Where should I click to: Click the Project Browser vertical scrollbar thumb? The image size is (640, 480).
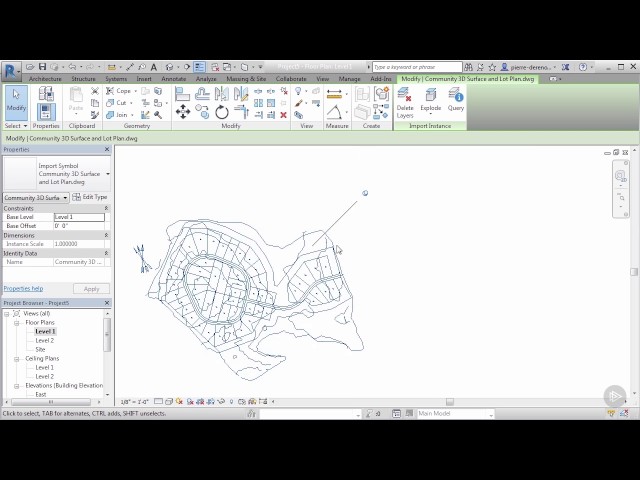pos(107,335)
